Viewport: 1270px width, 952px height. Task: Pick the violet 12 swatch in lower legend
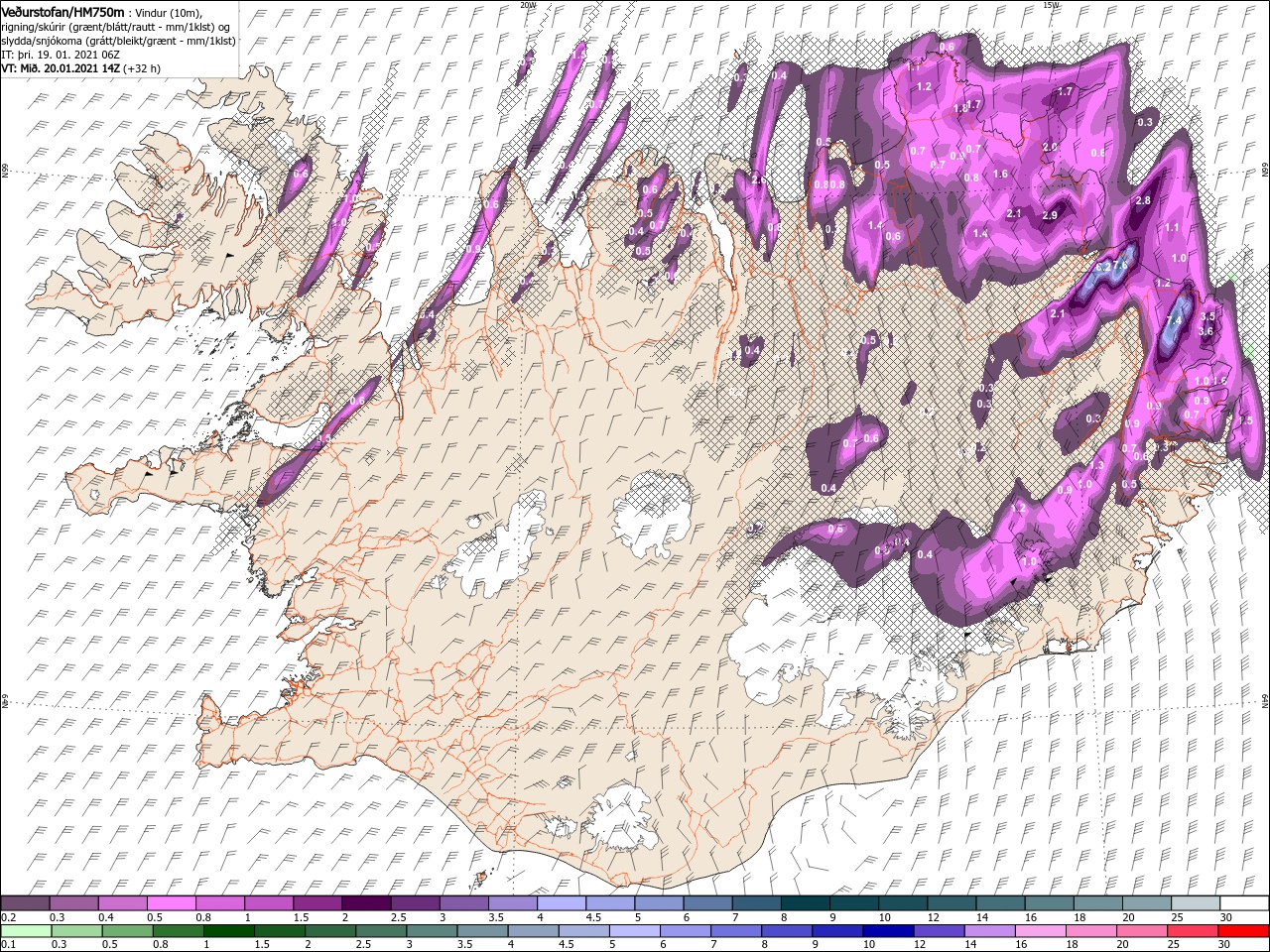coord(938,931)
